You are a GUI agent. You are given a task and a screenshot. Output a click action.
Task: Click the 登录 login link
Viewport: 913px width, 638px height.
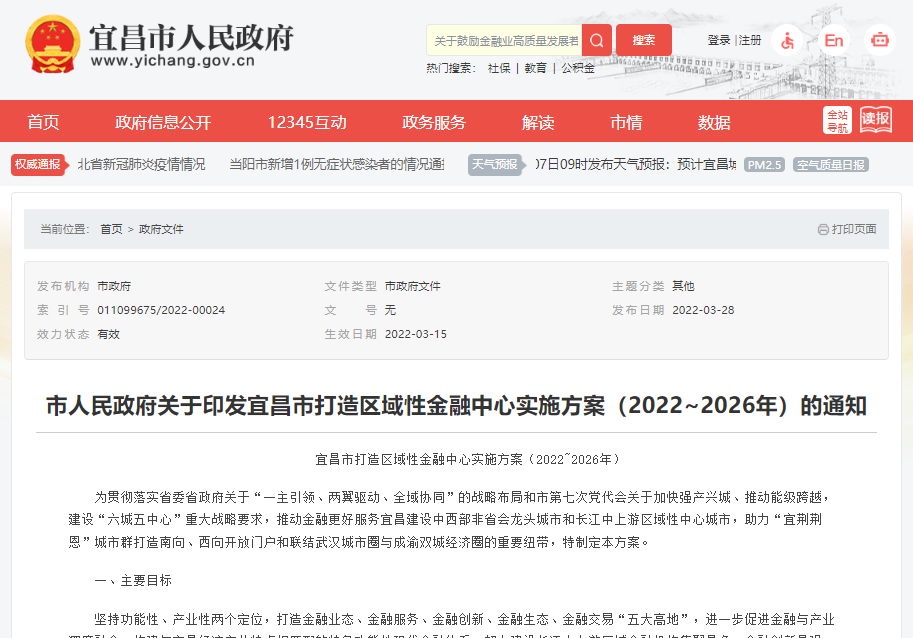719,40
